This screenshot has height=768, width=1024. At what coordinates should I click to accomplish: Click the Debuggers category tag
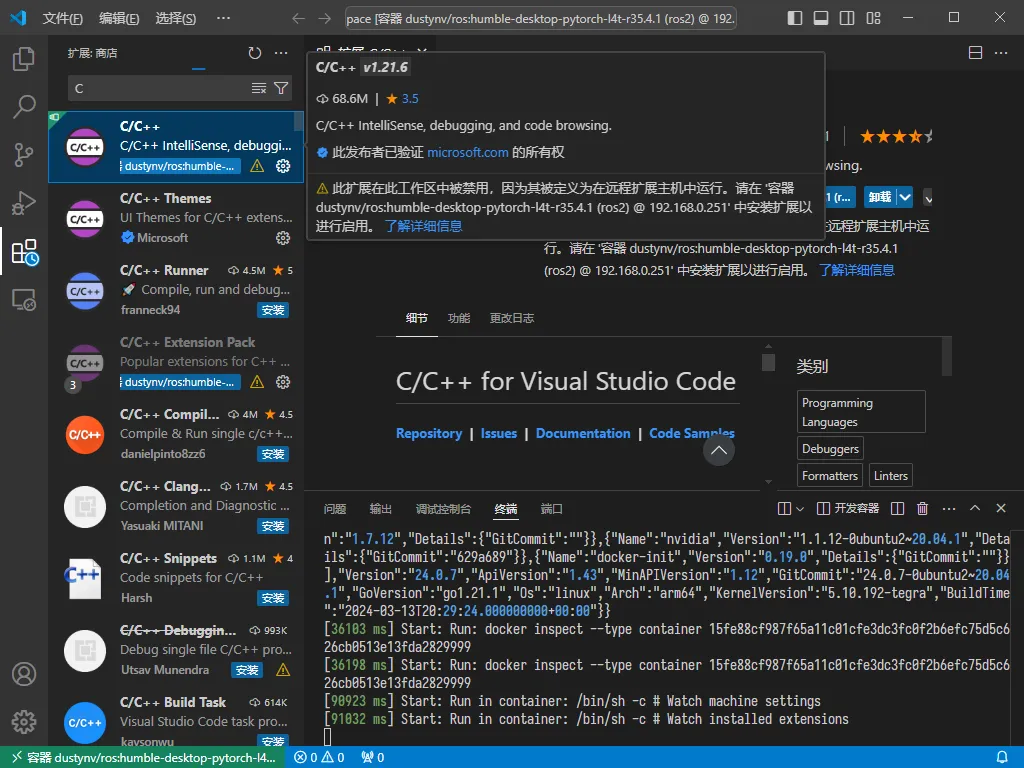coord(830,449)
